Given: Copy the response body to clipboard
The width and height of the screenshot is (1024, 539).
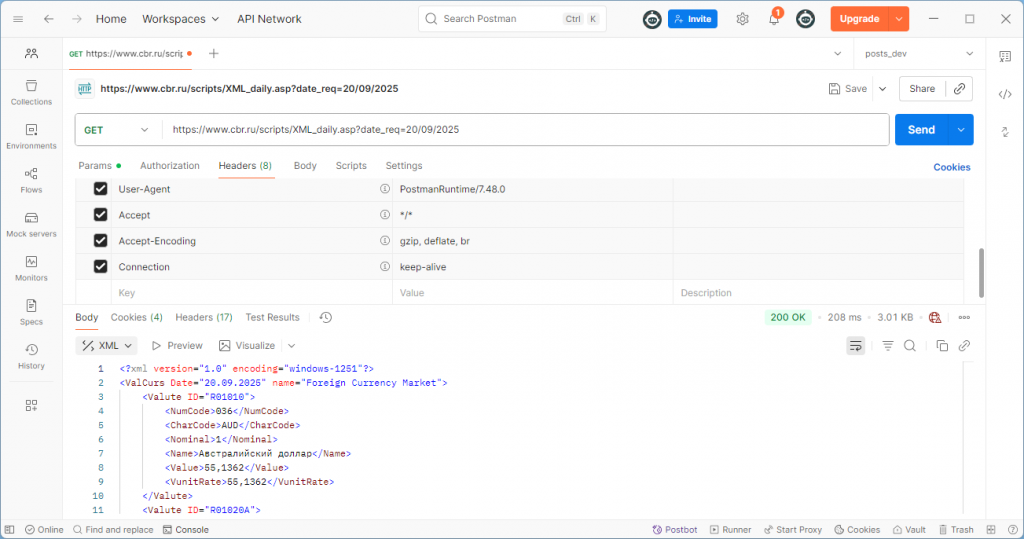Looking at the screenshot, I should point(942,346).
